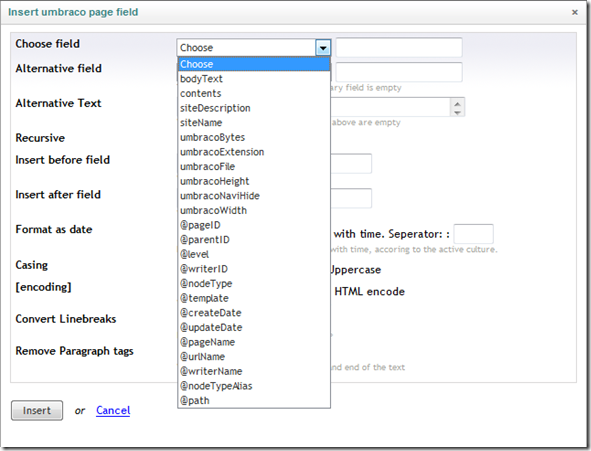This screenshot has height=451, width=591.
Task: Click the Choose field combo box
Action: point(254,48)
